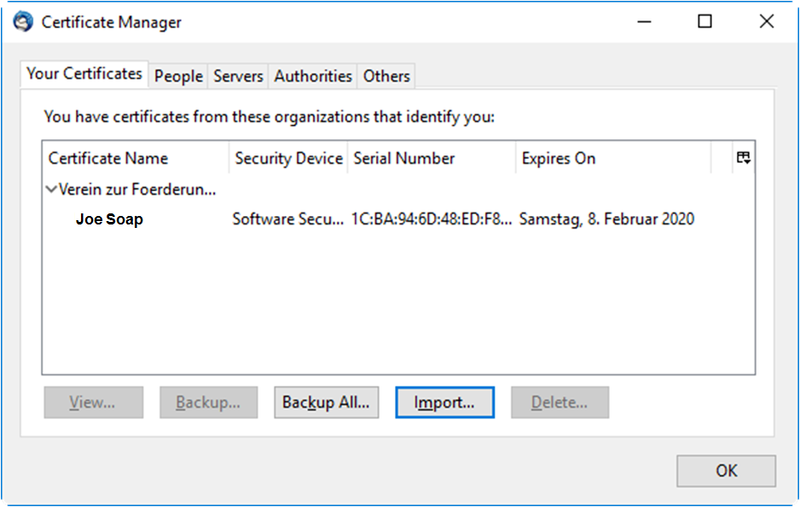Go to the Others tab
This screenshot has width=800, height=507.
coord(386,76)
